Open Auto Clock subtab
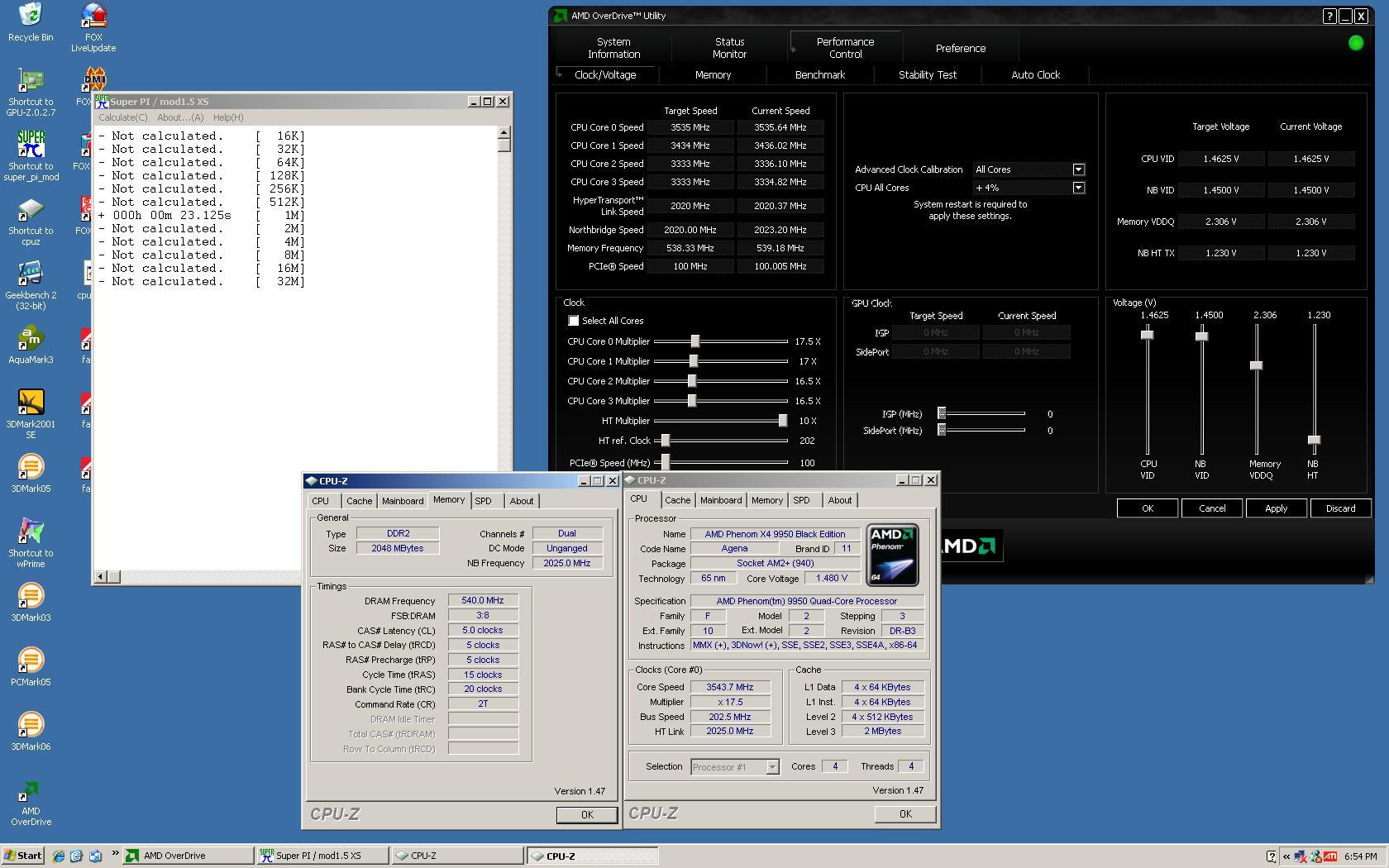This screenshot has height=868, width=1389. tap(1035, 74)
